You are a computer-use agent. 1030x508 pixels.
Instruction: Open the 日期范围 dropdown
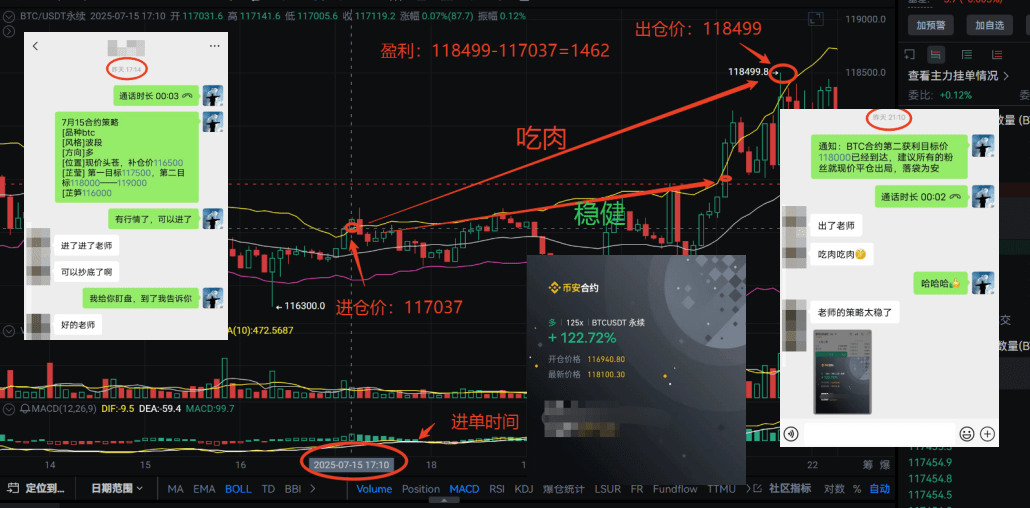tap(117, 488)
